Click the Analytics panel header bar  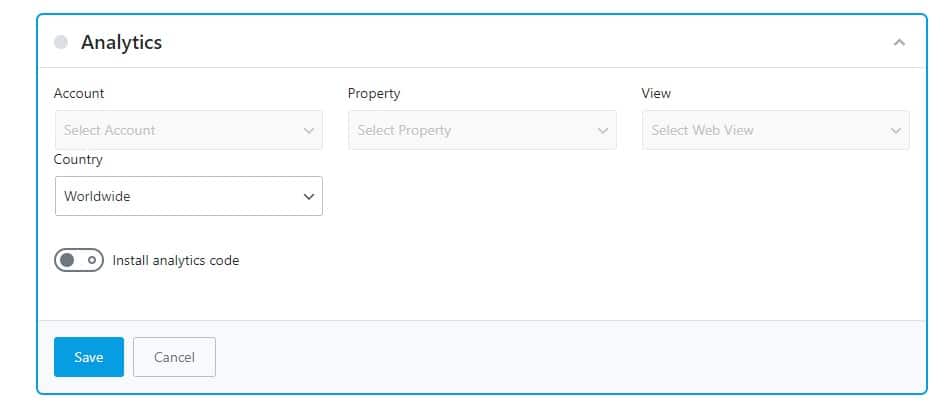[500, 42]
